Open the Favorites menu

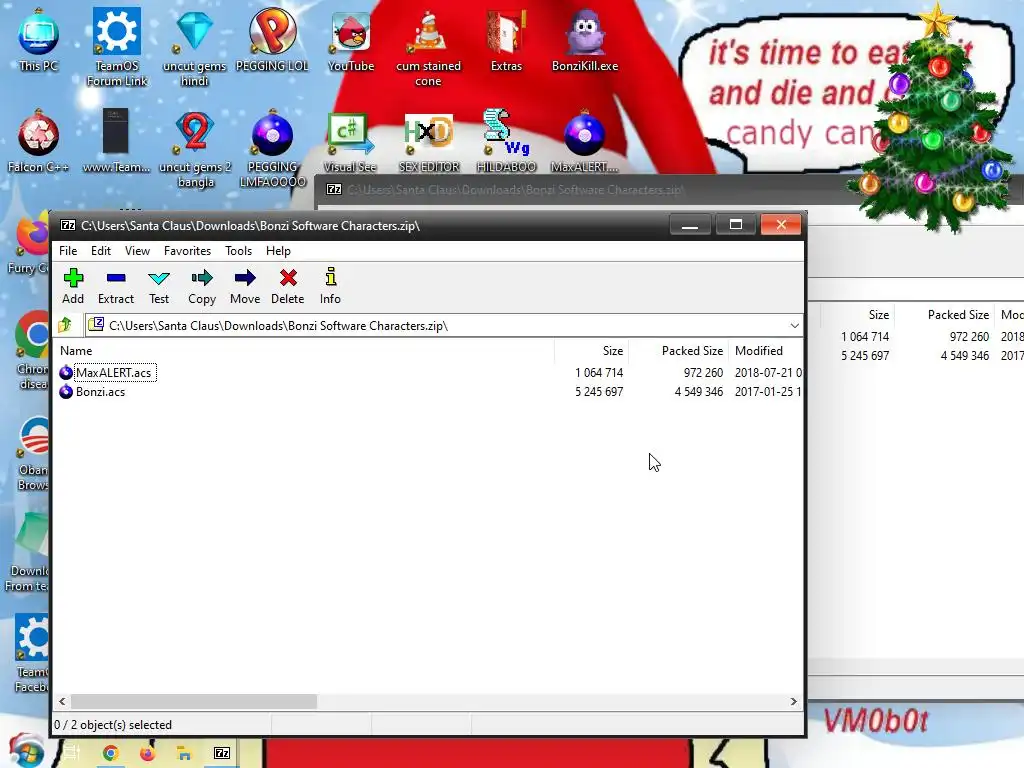[187, 251]
